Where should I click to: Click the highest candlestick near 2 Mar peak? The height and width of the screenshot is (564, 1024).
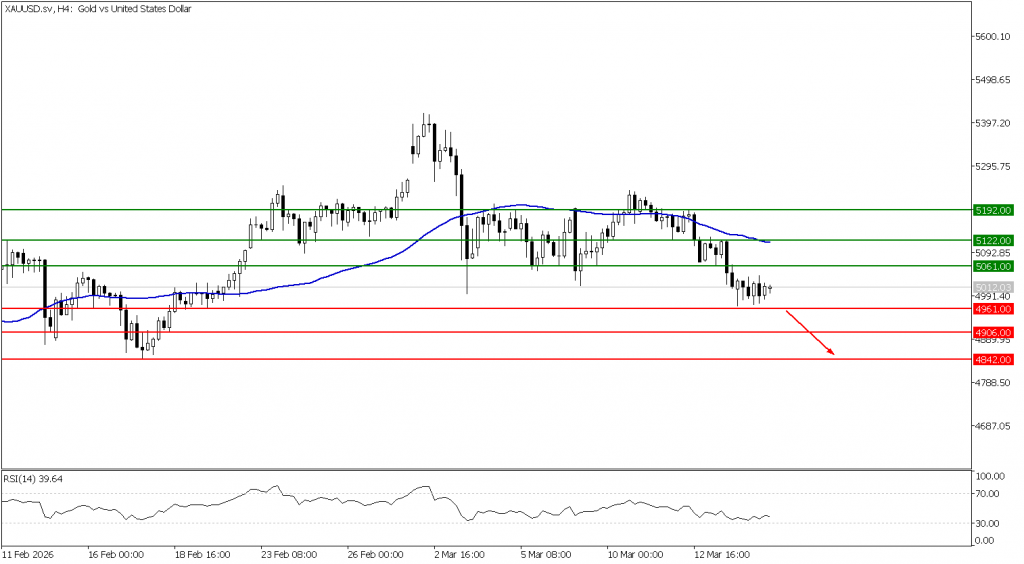(x=426, y=126)
